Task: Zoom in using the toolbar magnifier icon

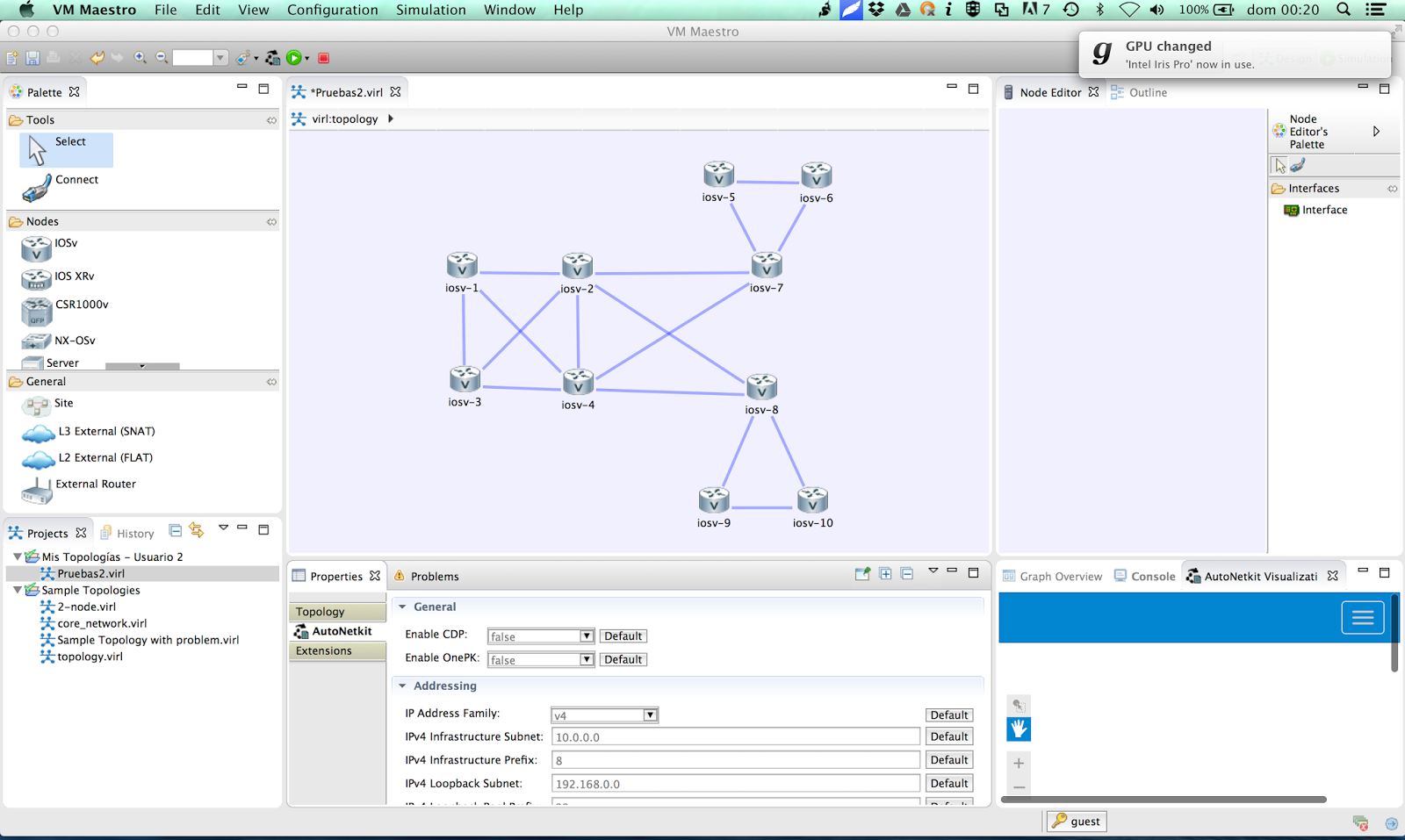Action: click(x=140, y=57)
